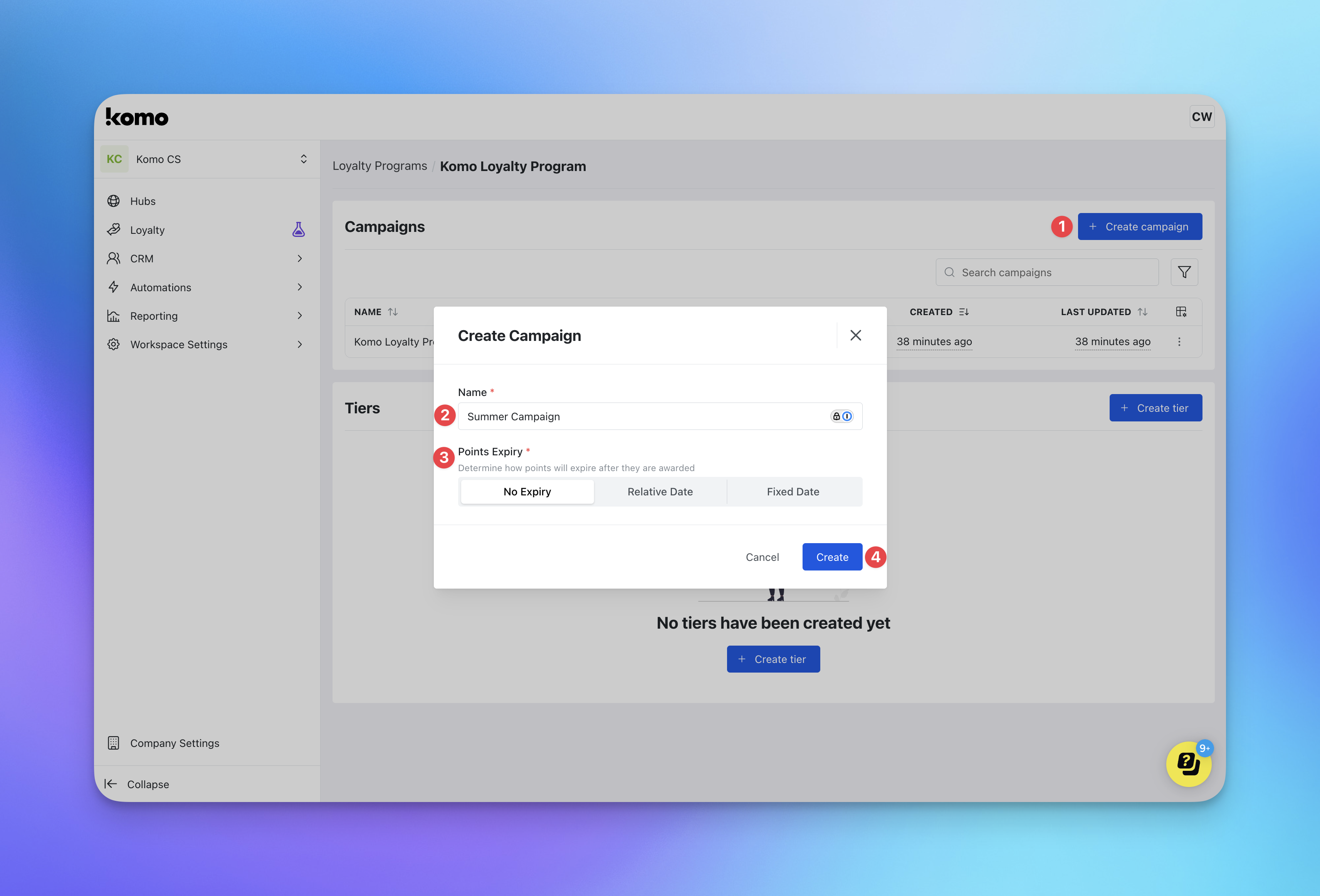Open the Reporting sidebar item
This screenshot has width=1320, height=896.
[x=154, y=316]
